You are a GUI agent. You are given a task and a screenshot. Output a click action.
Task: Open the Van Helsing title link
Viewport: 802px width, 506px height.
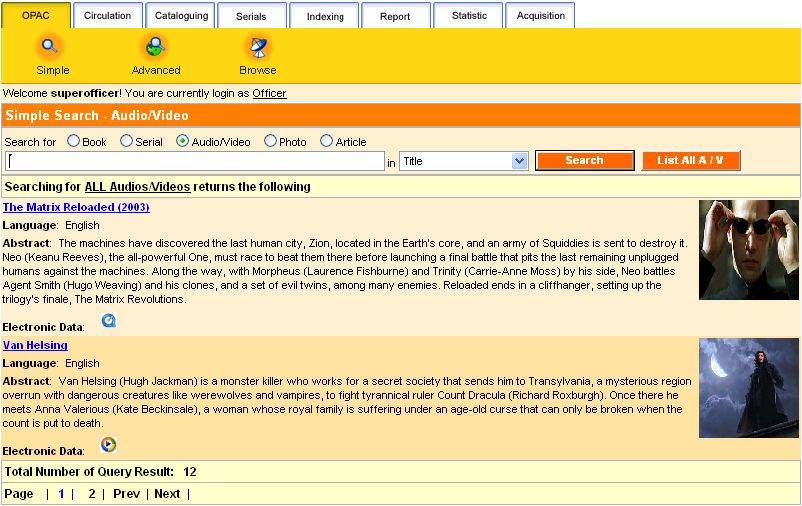coord(35,345)
